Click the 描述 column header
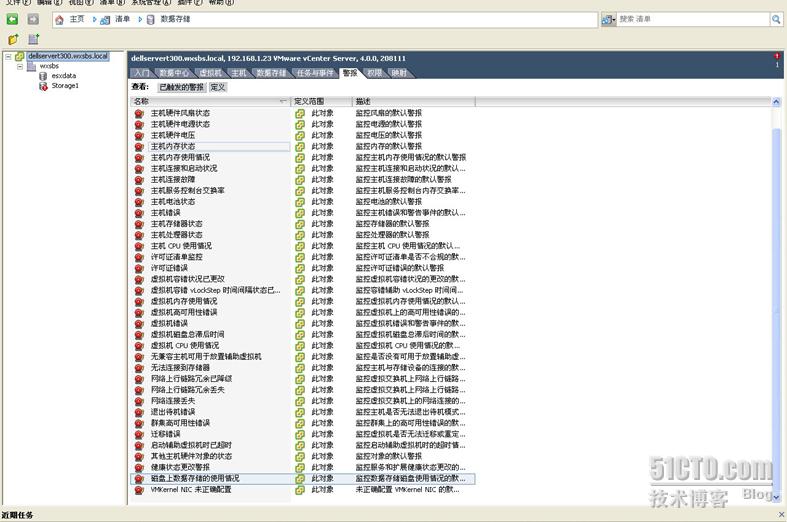 pos(414,101)
